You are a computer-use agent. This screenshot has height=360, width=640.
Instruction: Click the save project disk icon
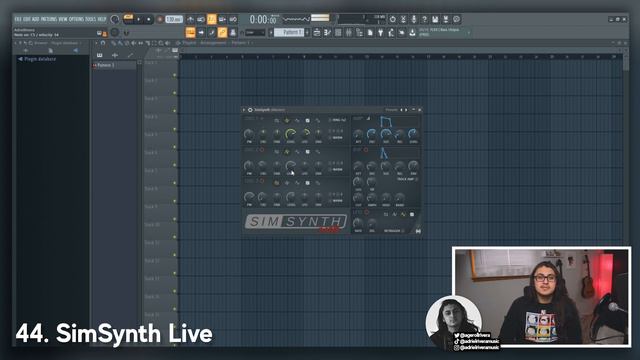click(435, 19)
